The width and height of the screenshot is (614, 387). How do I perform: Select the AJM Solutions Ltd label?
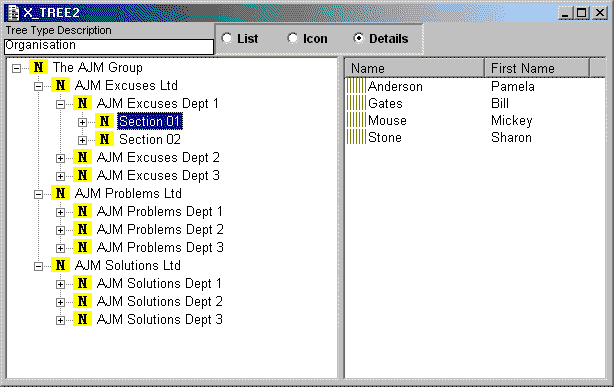pos(128,266)
